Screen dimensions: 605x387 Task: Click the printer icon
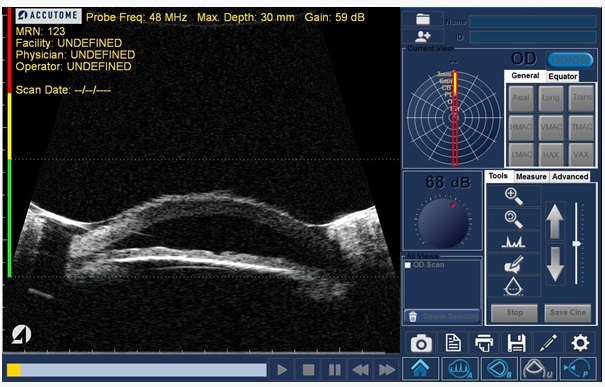484,343
